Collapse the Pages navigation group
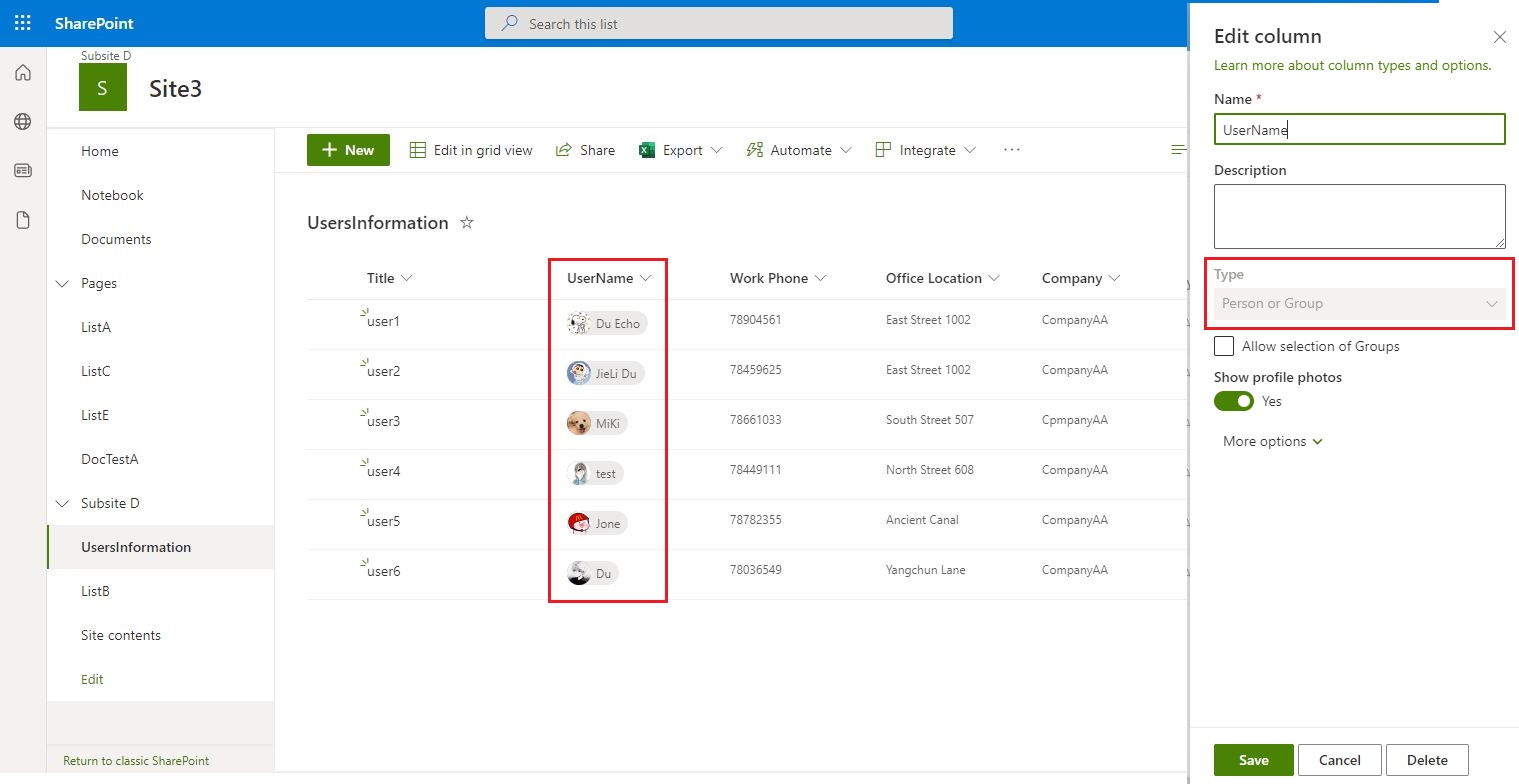The width and height of the screenshot is (1519, 784). pos(62,284)
